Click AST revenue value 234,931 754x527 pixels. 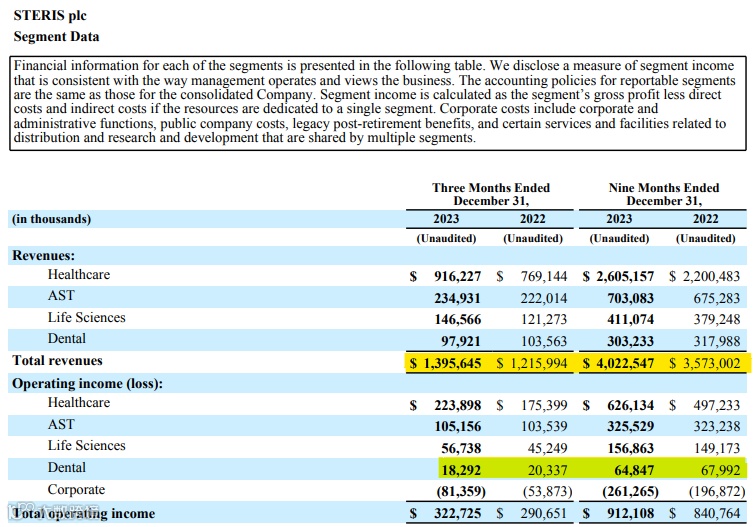(457, 298)
